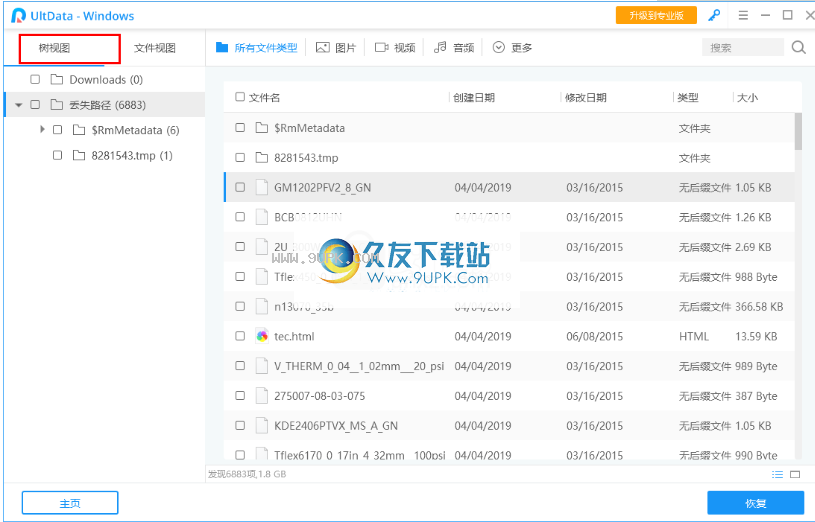Open the 更多 more dropdown

point(512,48)
